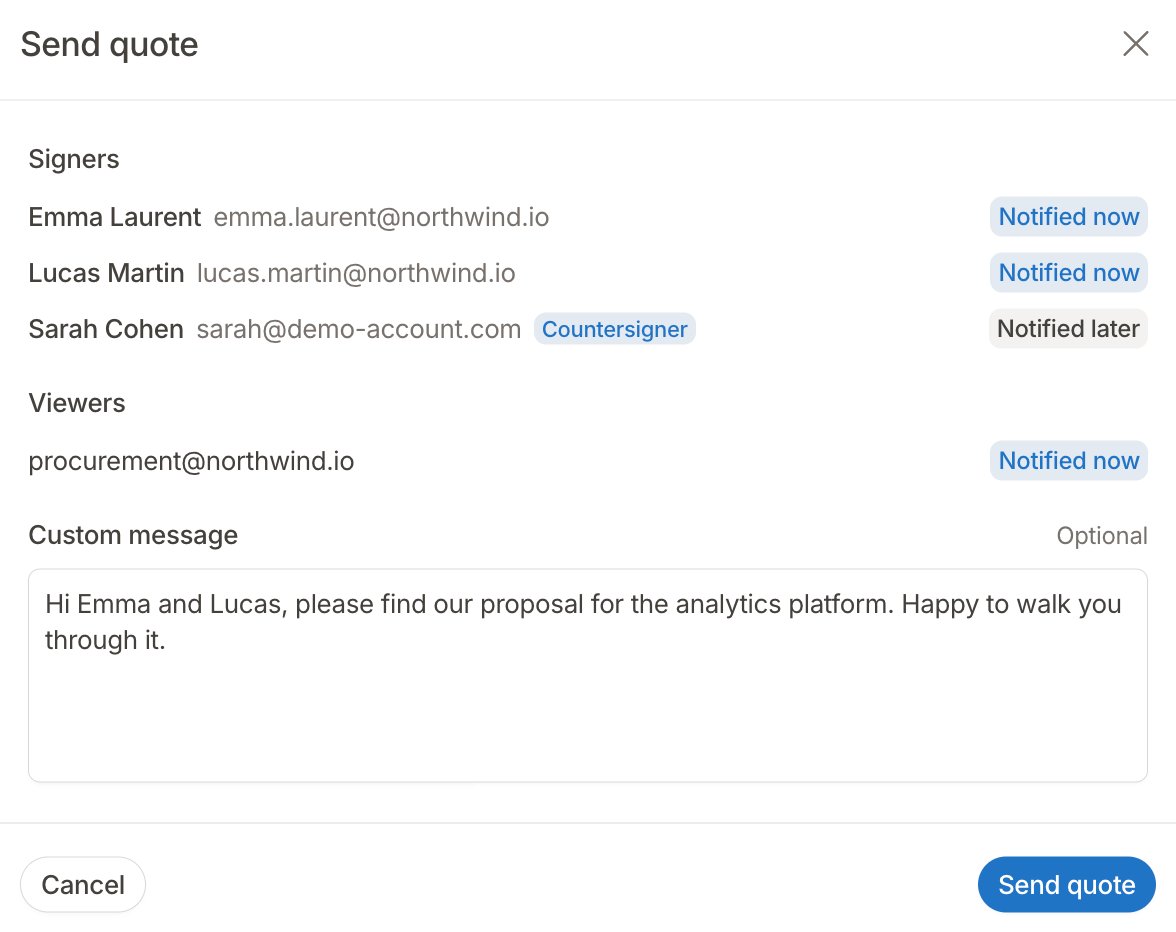
Task: Click into the Custom message text area
Action: click(588, 676)
